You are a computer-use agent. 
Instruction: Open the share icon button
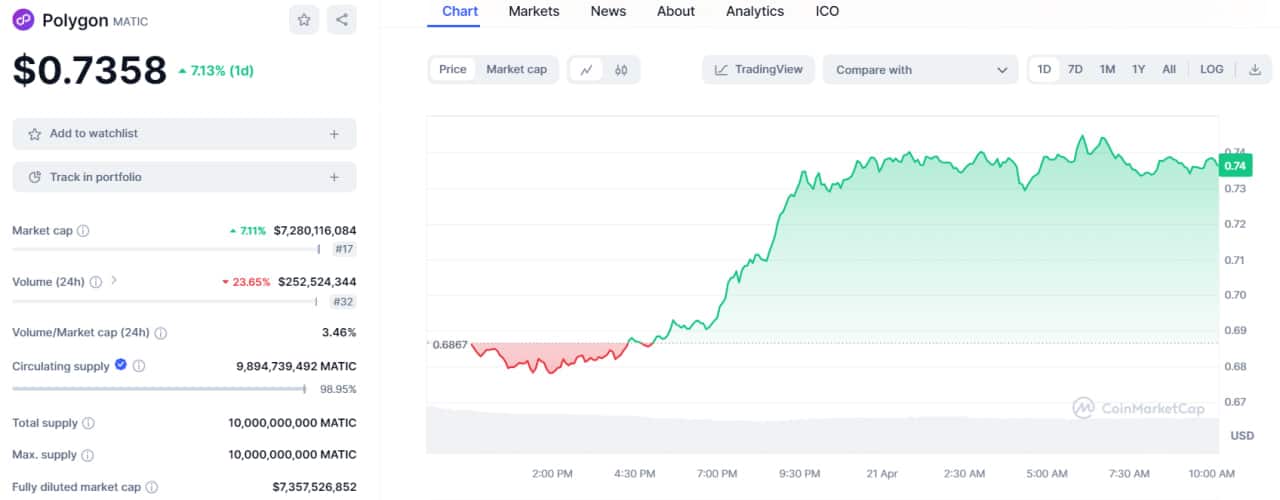342,19
